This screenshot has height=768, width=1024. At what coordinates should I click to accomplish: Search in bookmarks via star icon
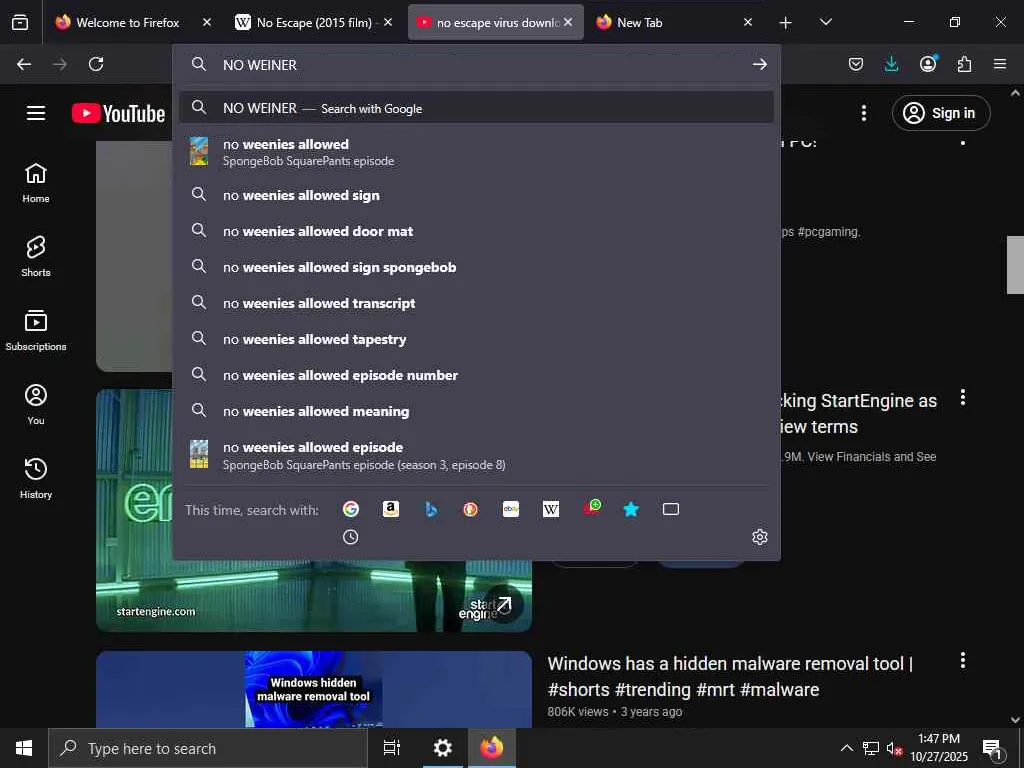click(x=631, y=509)
